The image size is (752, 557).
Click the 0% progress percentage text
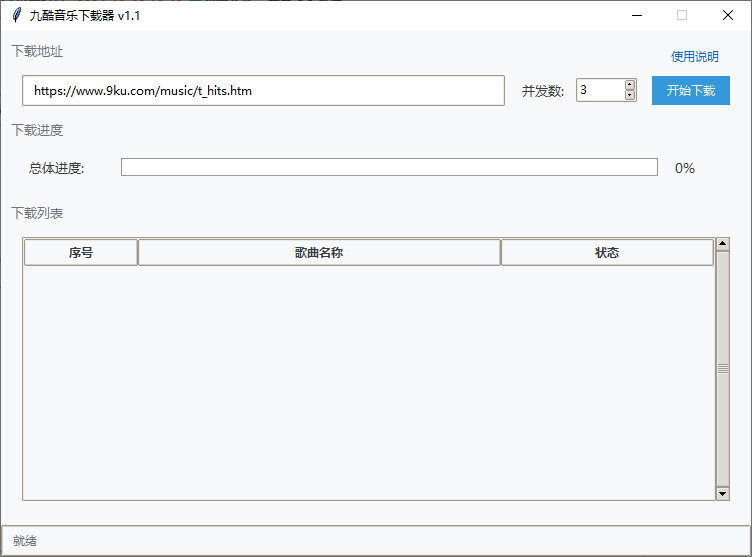click(x=685, y=168)
